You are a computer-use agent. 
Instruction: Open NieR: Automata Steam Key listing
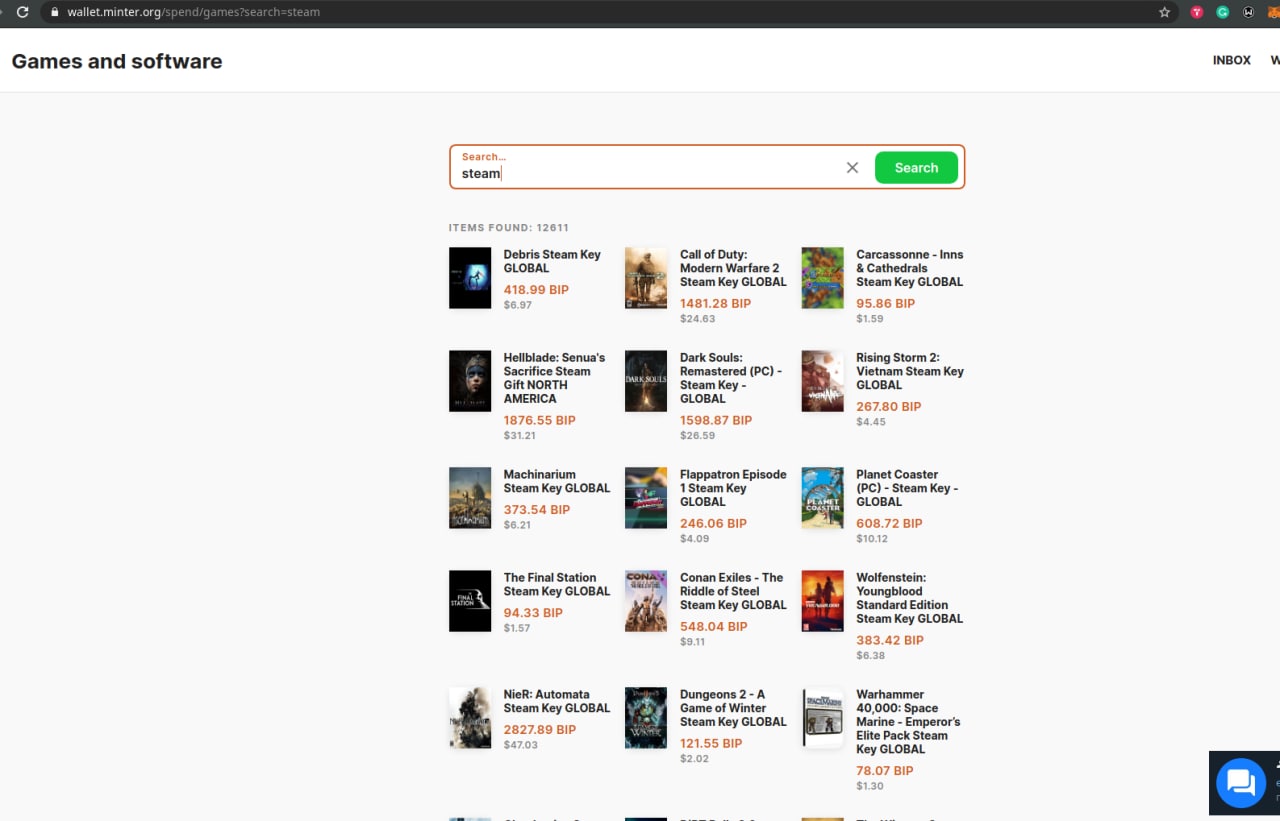pos(557,701)
